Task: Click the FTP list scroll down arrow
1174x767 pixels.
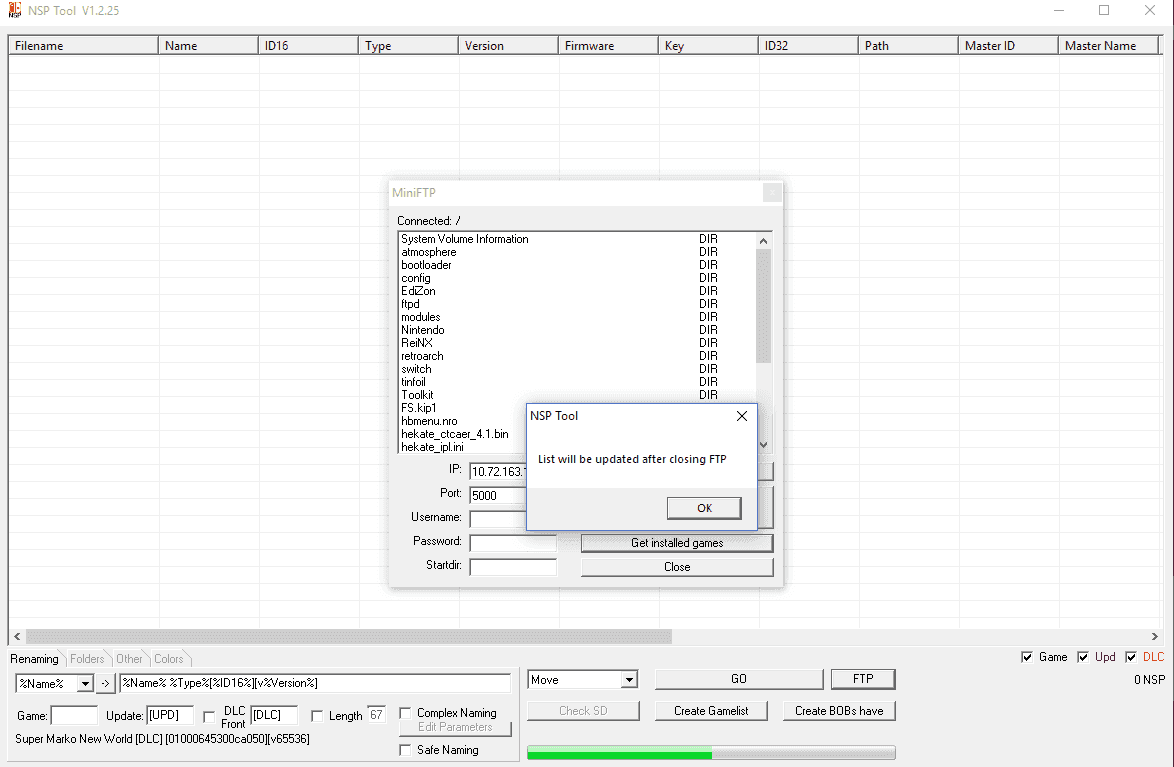Action: pyautogui.click(x=764, y=445)
